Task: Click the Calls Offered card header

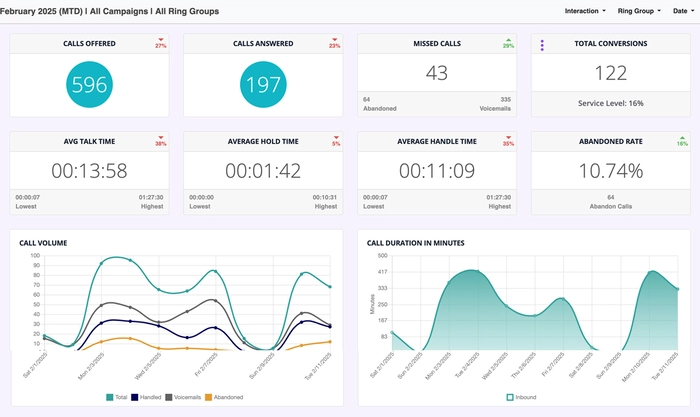Action: [89, 43]
